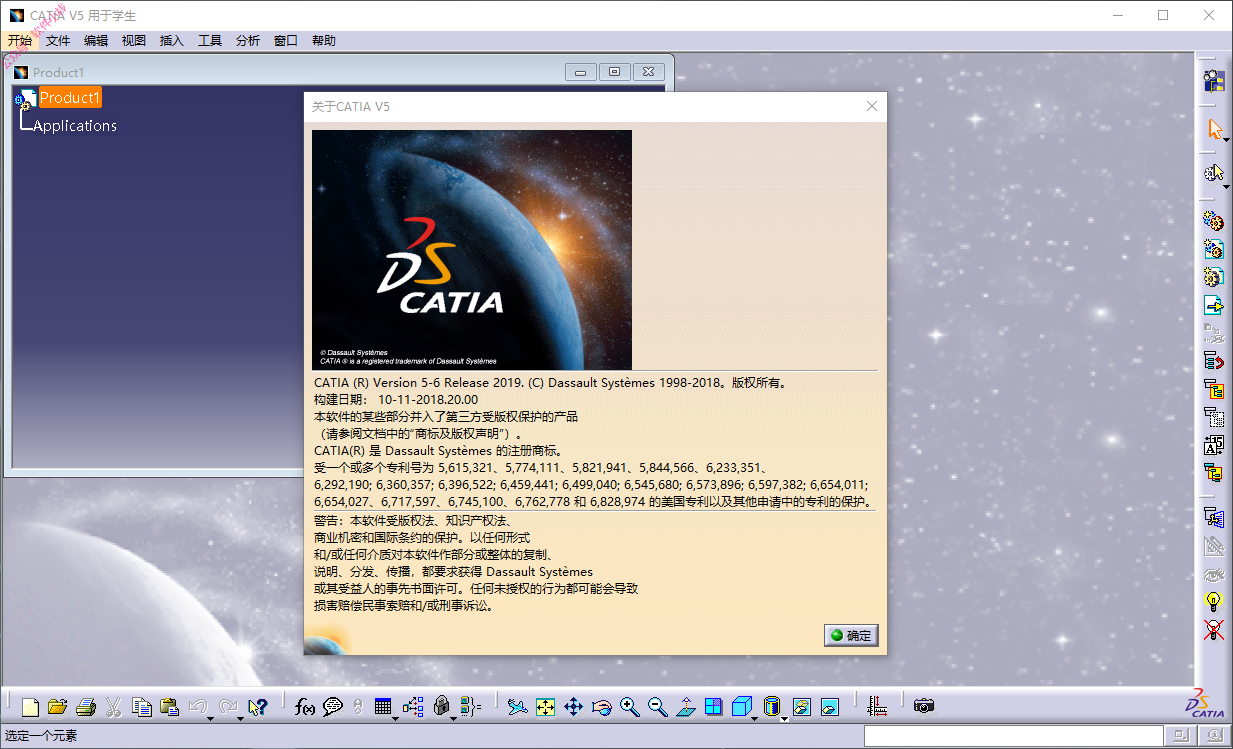Click the Fly Mode airplane icon

pos(517,707)
